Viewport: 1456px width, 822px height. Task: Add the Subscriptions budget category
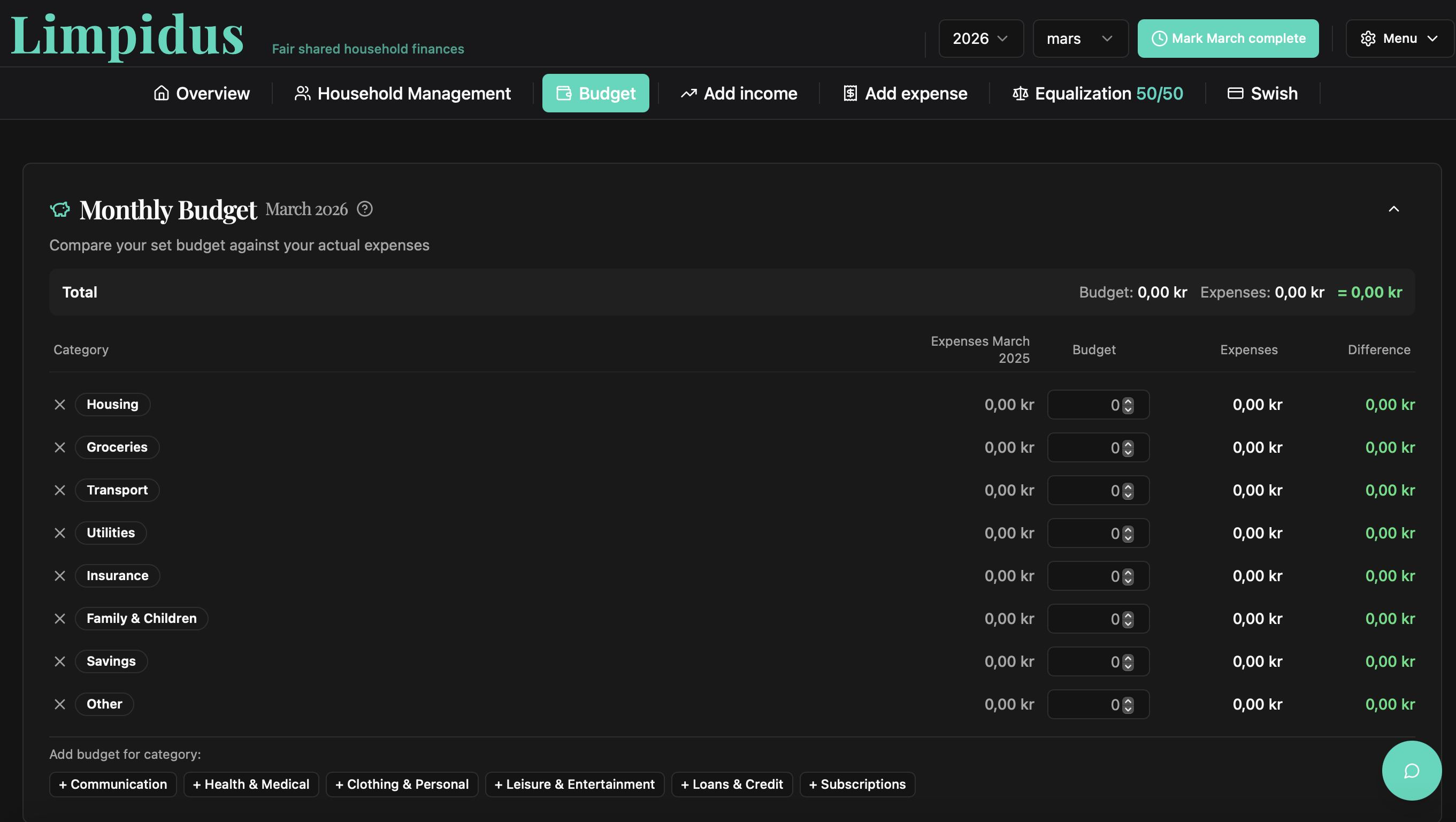(857, 784)
